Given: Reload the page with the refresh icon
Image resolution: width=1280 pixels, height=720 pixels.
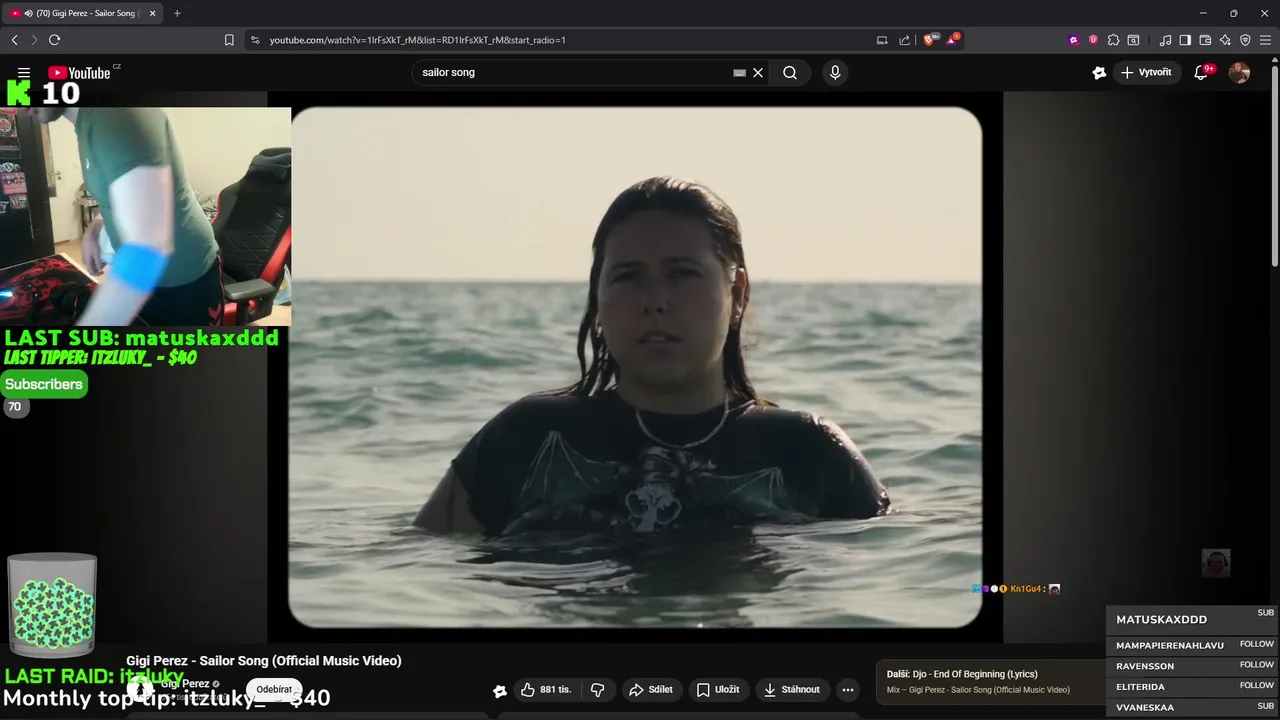Looking at the screenshot, I should [x=54, y=40].
